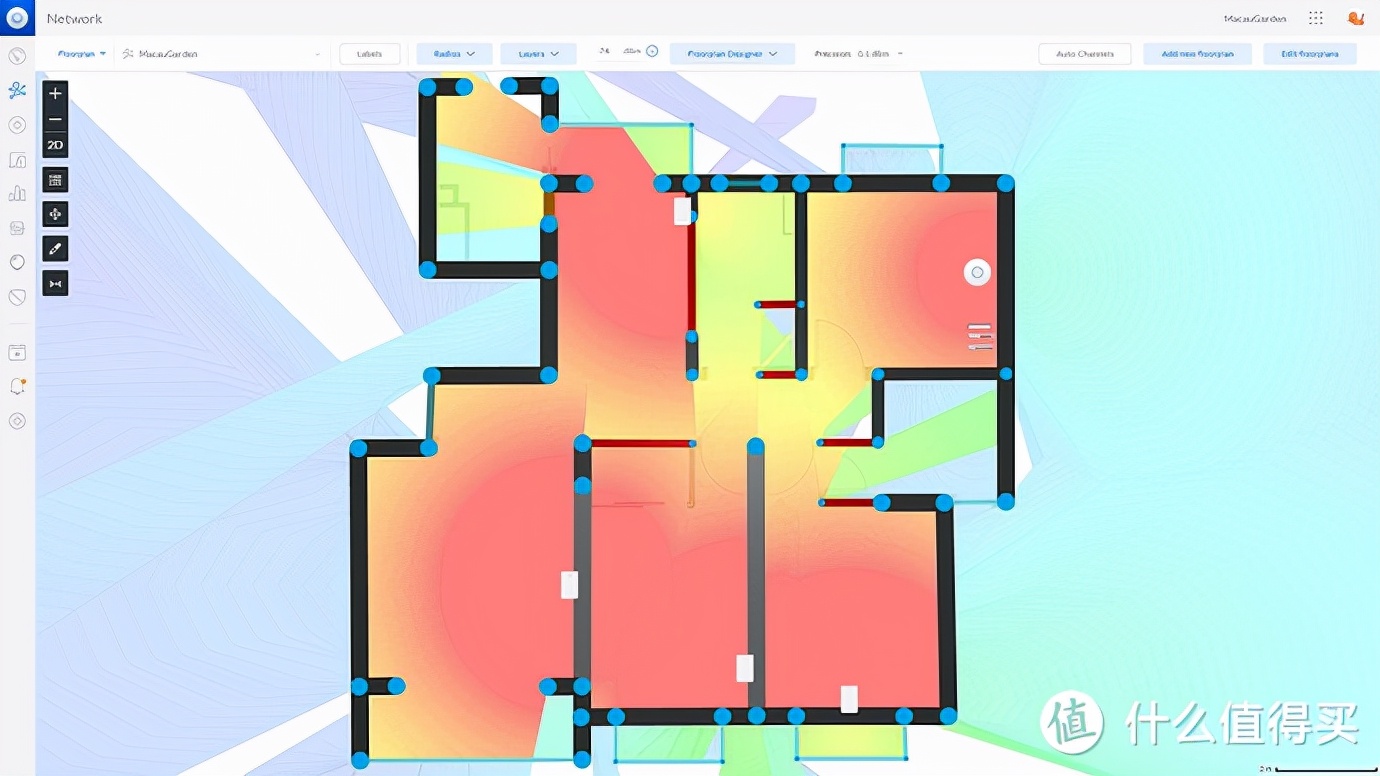Open the Floorplan Designer dropdown
Screen dimensions: 1380x776
(732, 54)
